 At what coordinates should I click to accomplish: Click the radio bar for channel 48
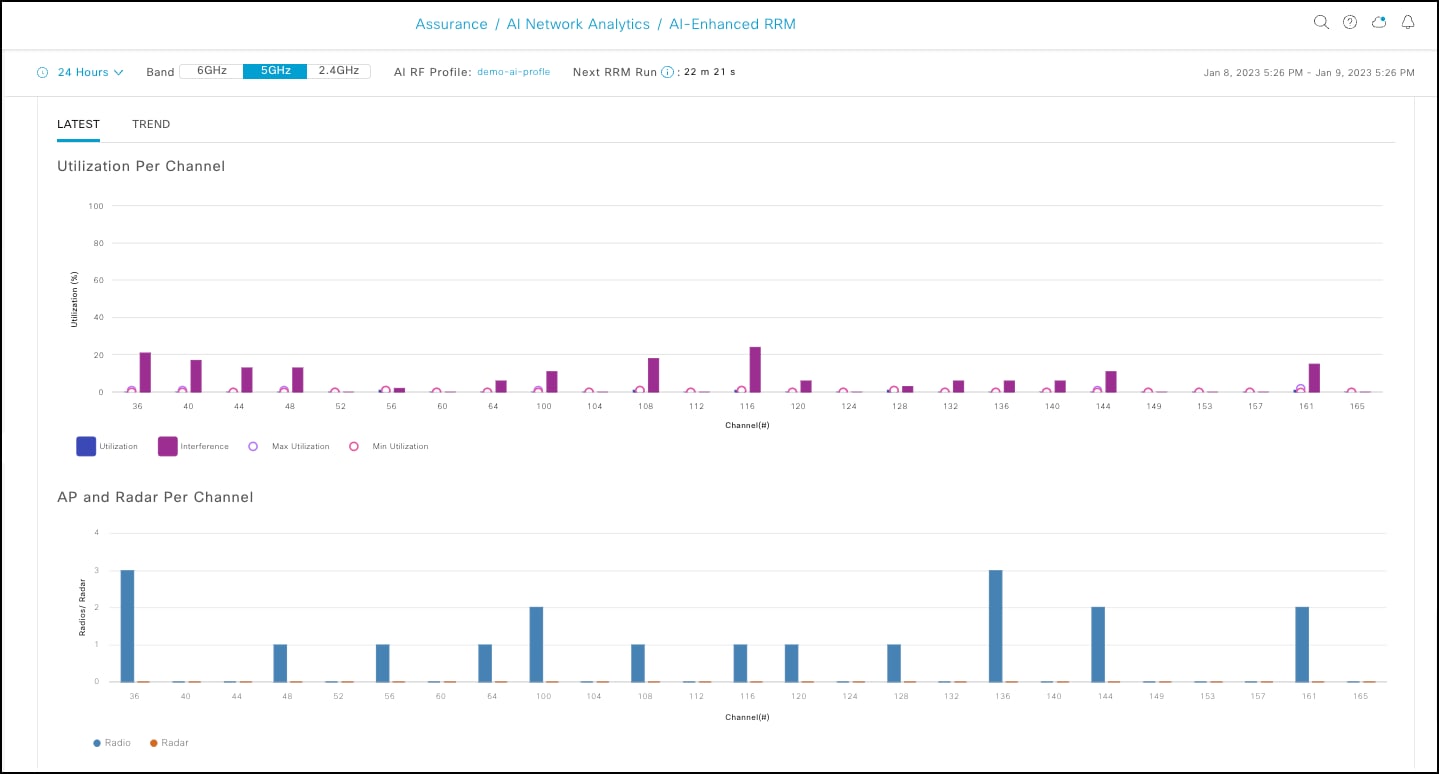[280, 663]
